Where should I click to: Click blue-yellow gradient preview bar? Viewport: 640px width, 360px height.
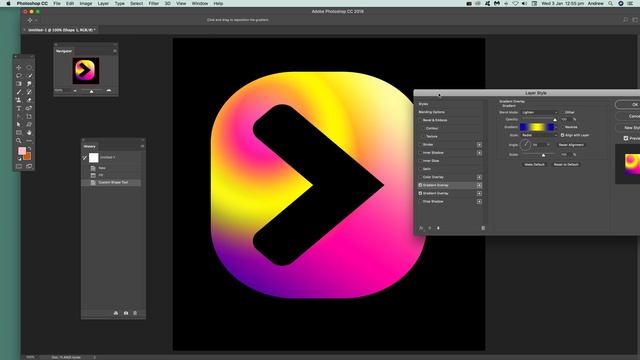point(537,127)
